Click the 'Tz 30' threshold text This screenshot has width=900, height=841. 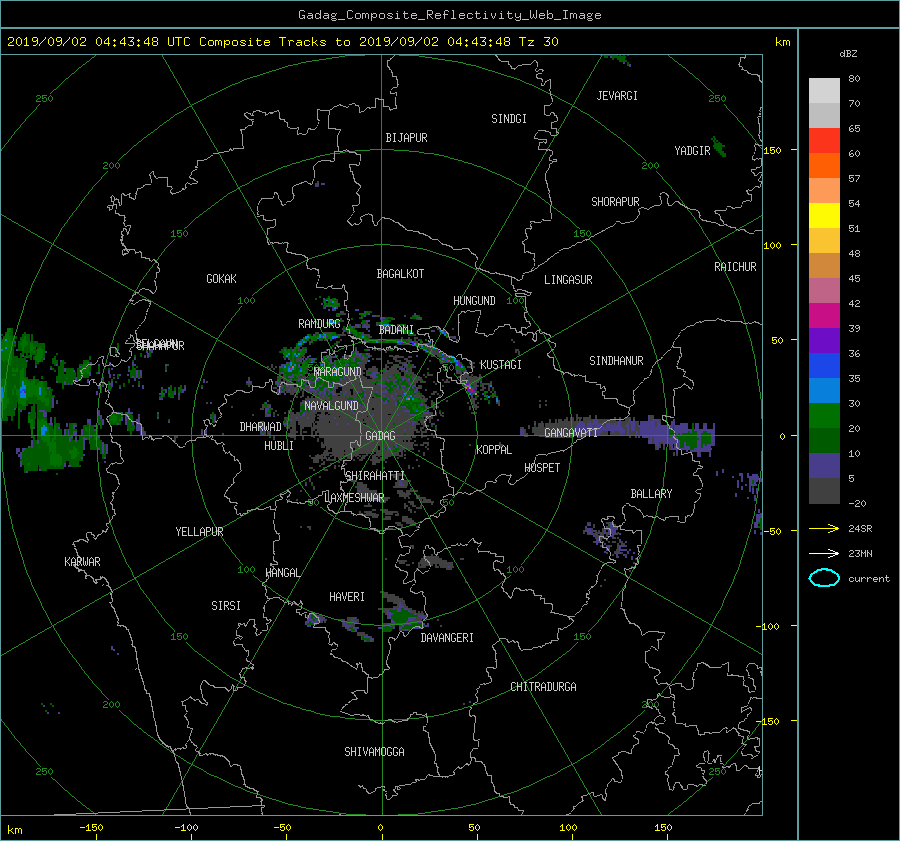pos(538,42)
